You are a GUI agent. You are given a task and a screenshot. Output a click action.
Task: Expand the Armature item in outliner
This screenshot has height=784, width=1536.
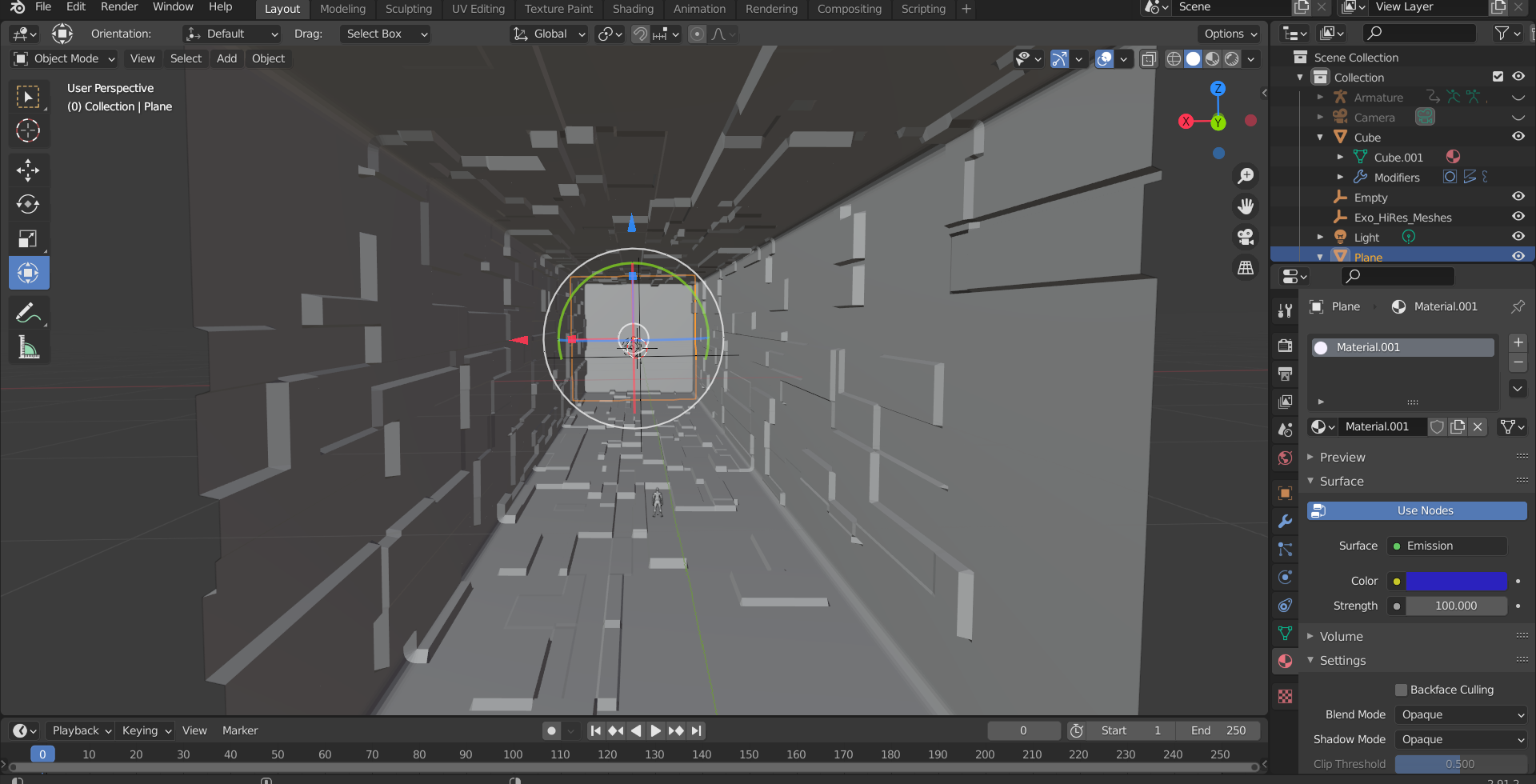(x=1320, y=98)
